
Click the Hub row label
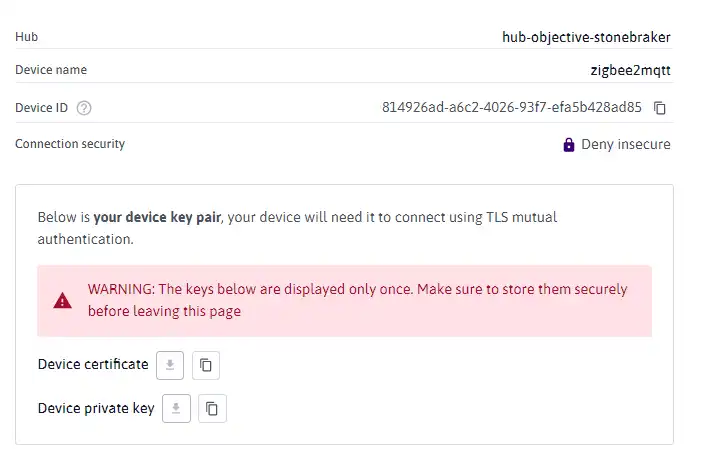tap(26, 37)
